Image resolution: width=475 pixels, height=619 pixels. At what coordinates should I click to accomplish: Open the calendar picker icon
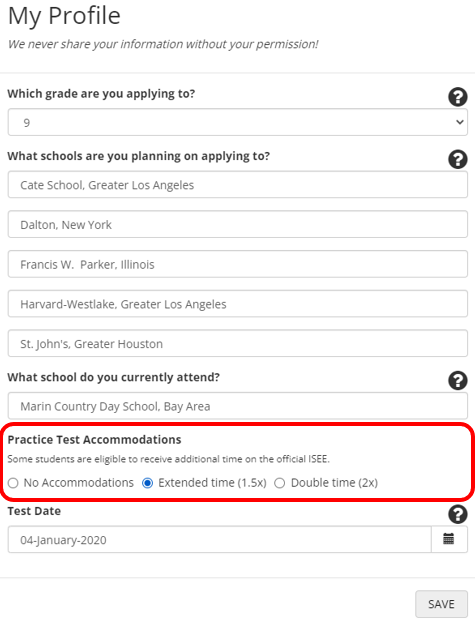pyautogui.click(x=449, y=539)
